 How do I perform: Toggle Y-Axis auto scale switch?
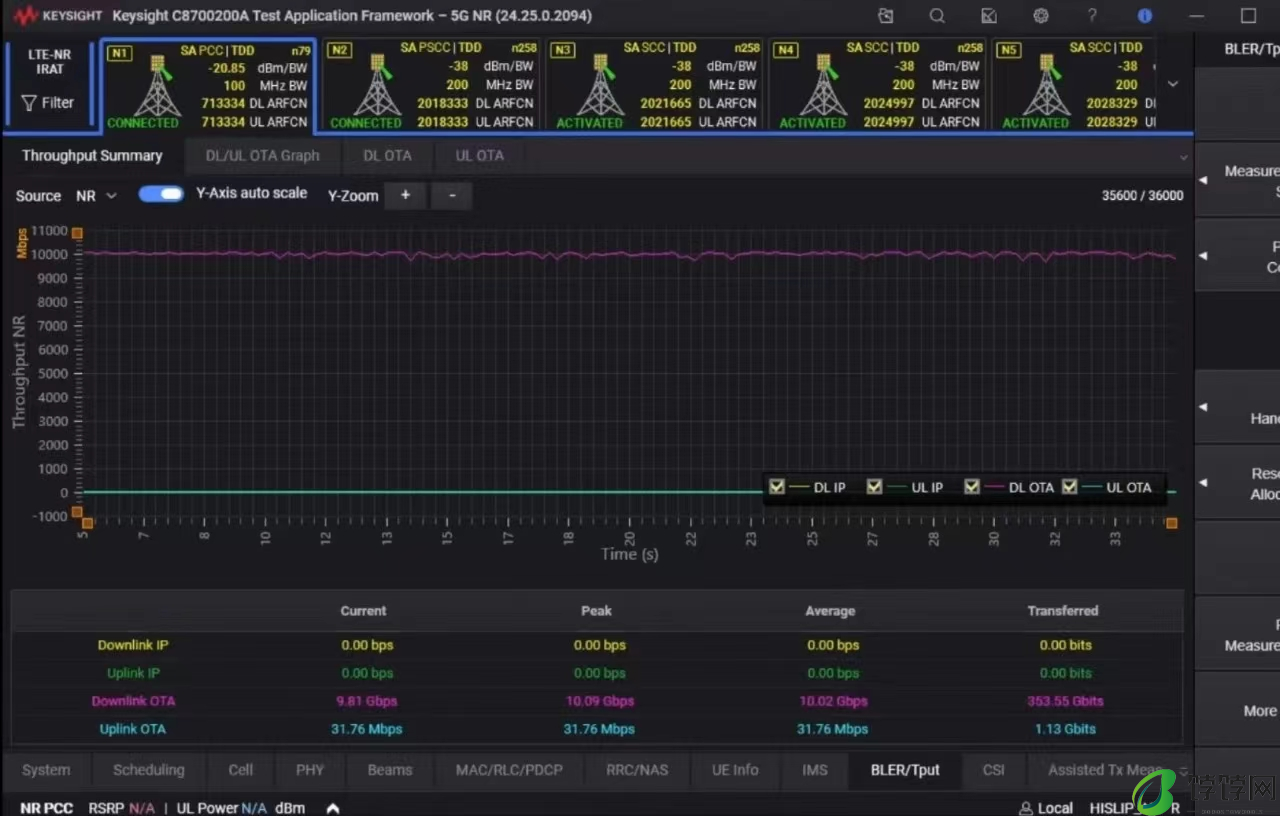click(x=161, y=194)
